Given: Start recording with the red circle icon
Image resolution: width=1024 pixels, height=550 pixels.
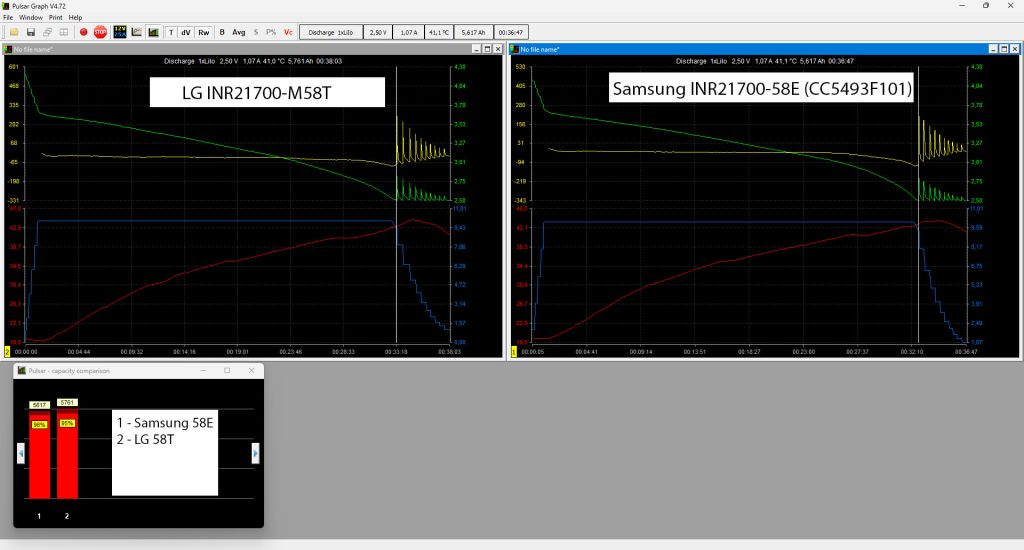Looking at the screenshot, I should pyautogui.click(x=84, y=32).
